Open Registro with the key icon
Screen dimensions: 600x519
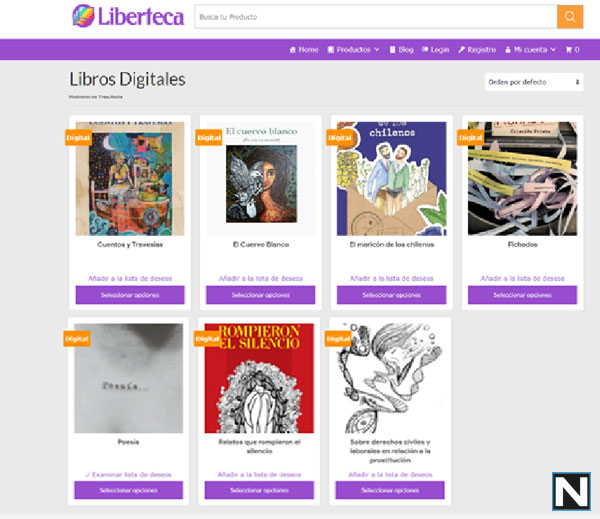(x=477, y=50)
